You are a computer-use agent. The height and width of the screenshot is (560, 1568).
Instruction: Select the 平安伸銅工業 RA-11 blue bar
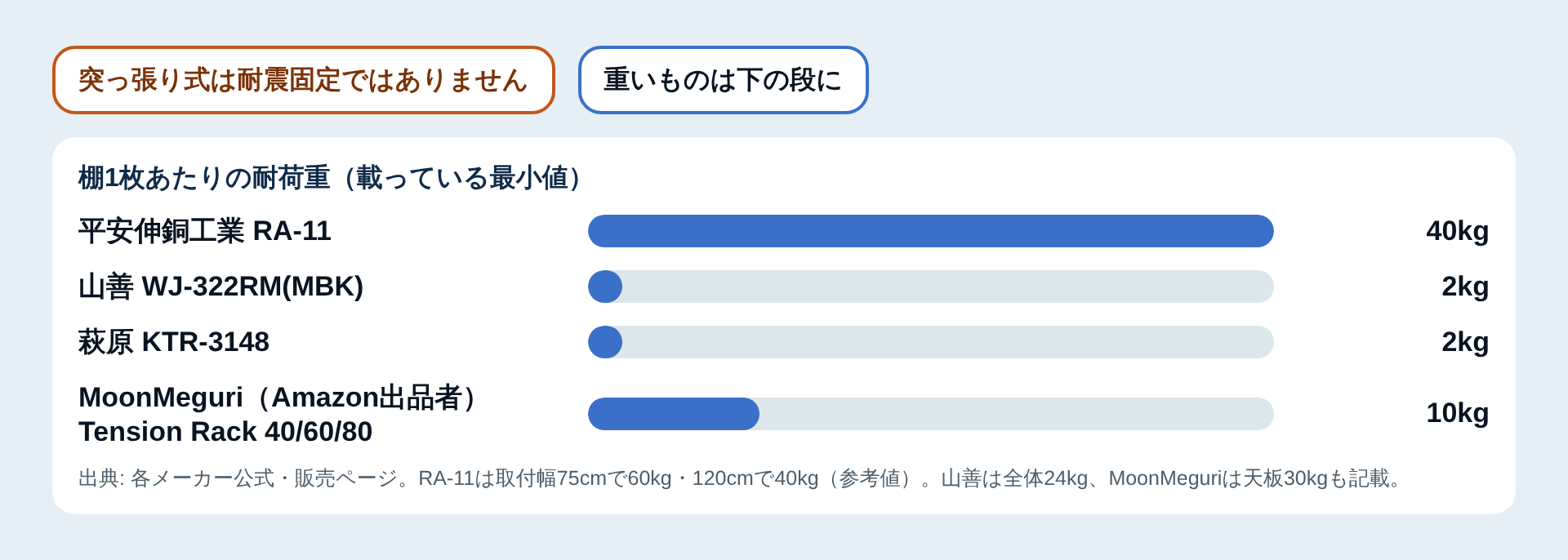coord(931,231)
